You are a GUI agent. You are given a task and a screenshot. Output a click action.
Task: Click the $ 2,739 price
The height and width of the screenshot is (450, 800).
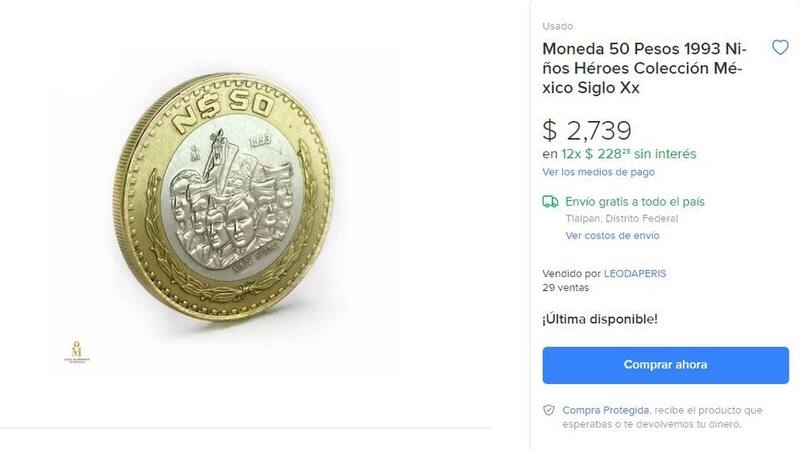click(x=586, y=128)
